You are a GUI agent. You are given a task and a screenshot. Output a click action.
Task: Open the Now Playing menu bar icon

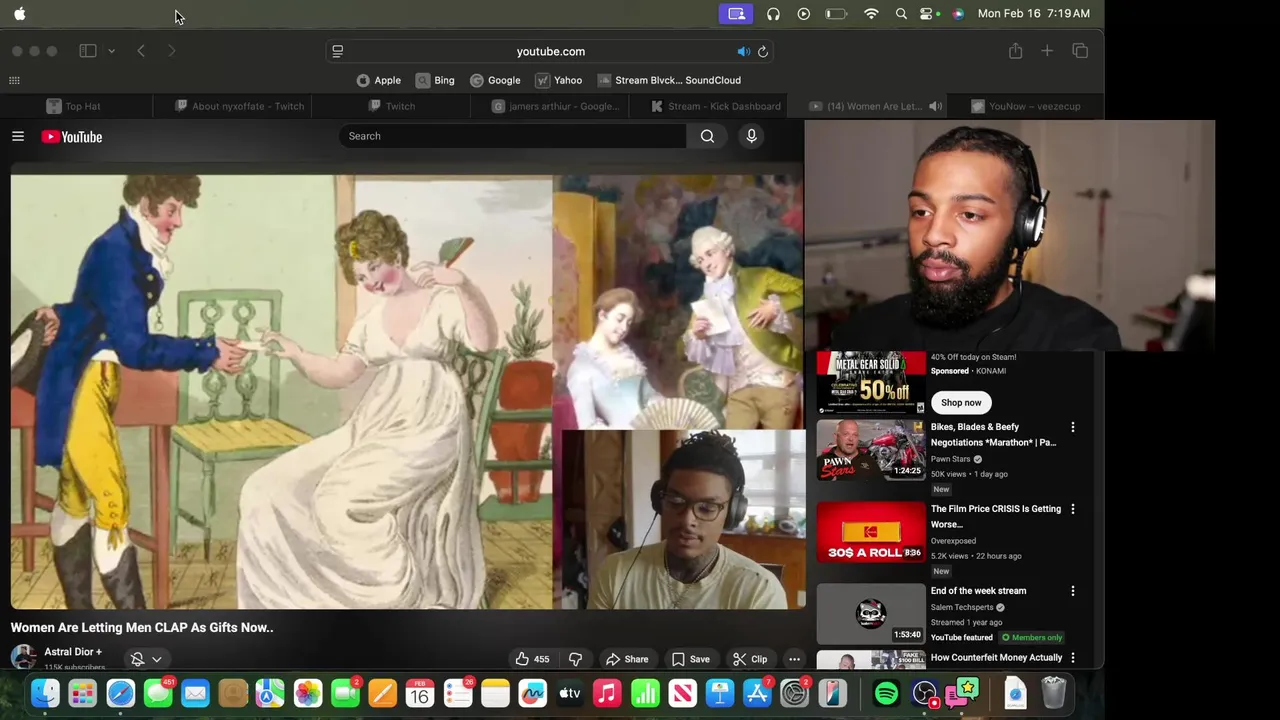pyautogui.click(x=803, y=14)
